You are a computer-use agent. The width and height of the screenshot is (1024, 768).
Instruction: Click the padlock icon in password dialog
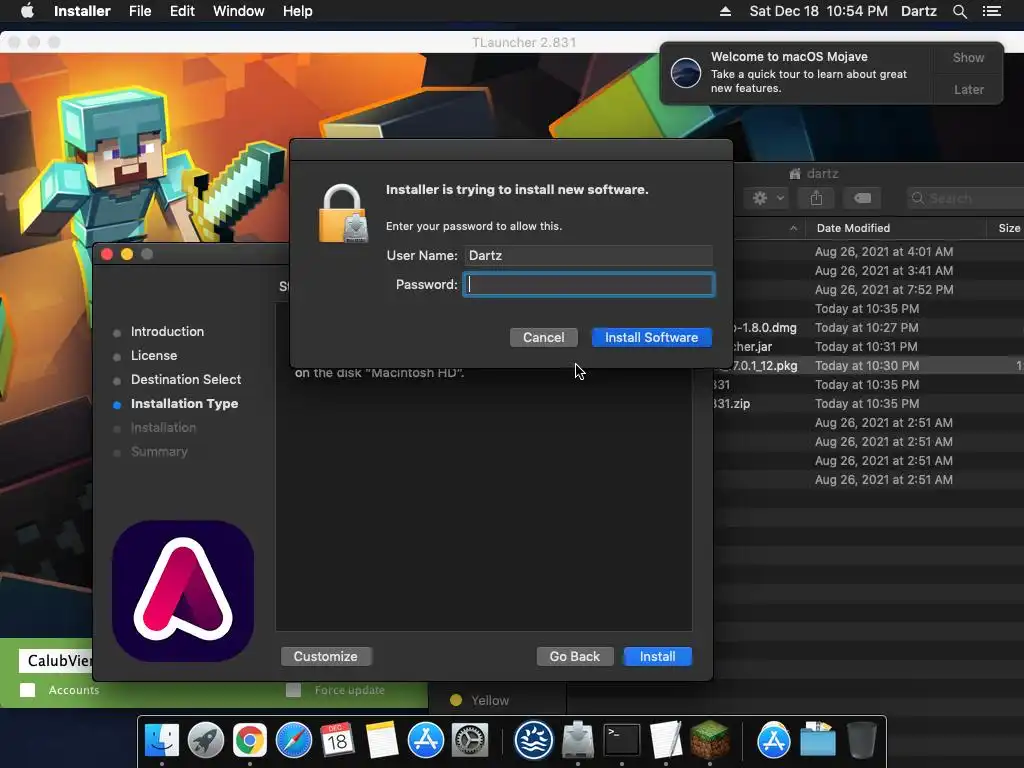coord(343,214)
